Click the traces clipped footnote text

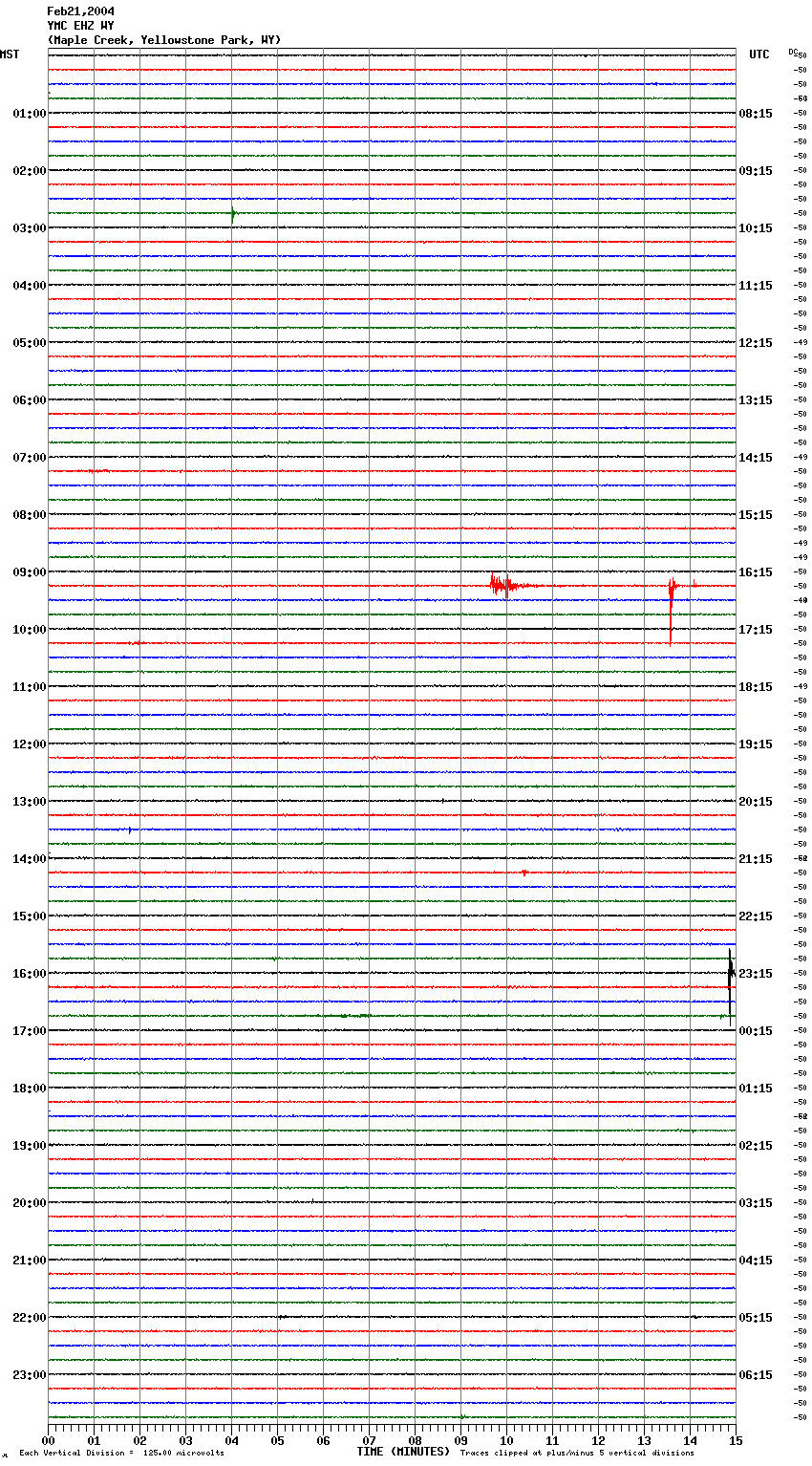click(x=577, y=1454)
